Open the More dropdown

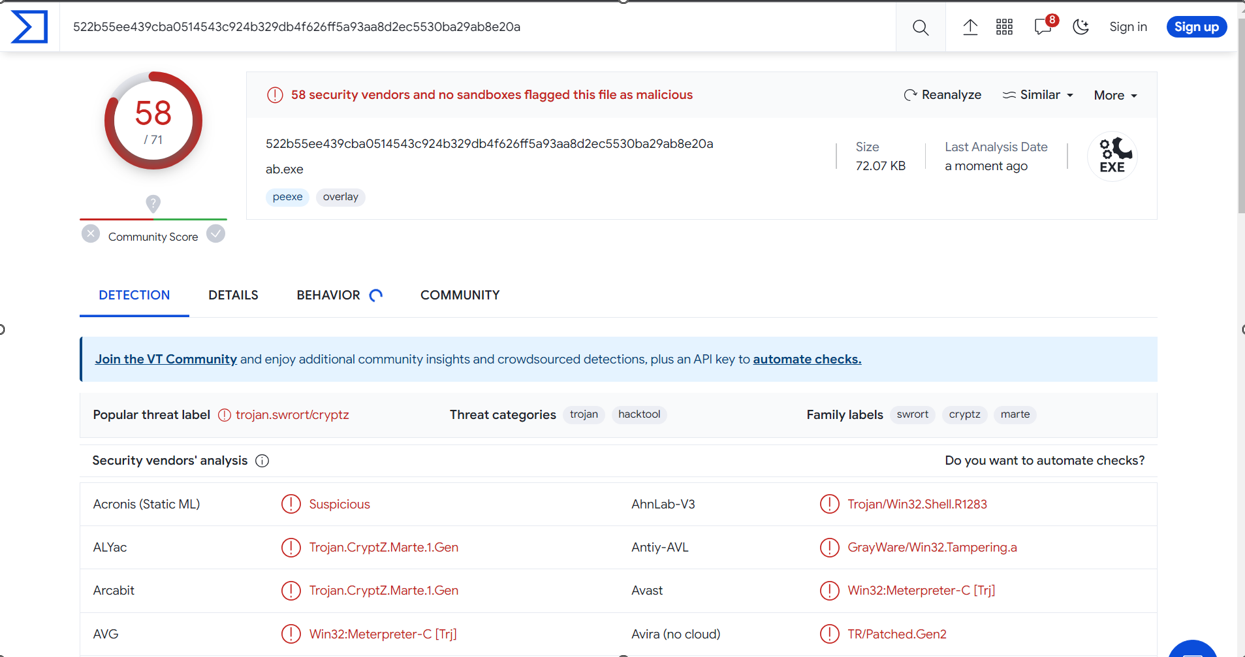click(x=1115, y=95)
